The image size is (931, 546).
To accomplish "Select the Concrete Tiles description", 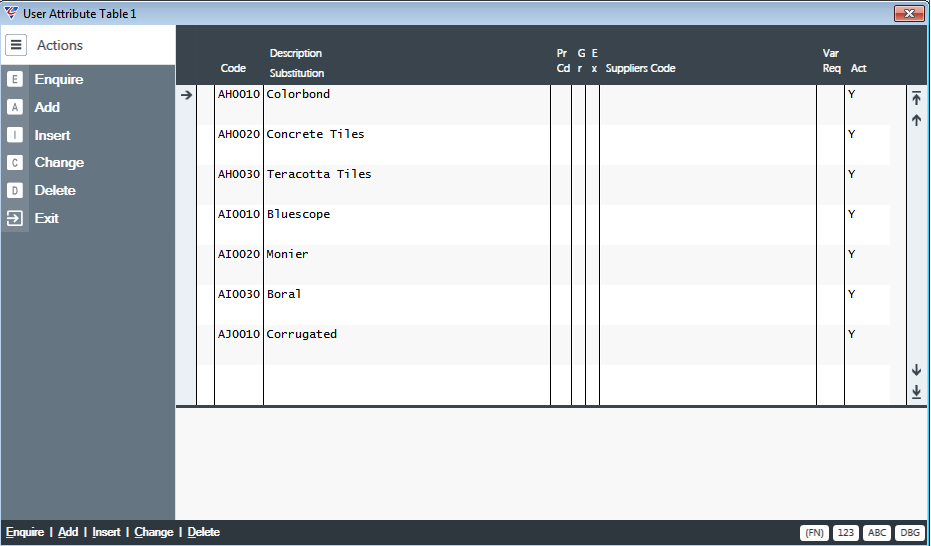I will click(x=315, y=134).
